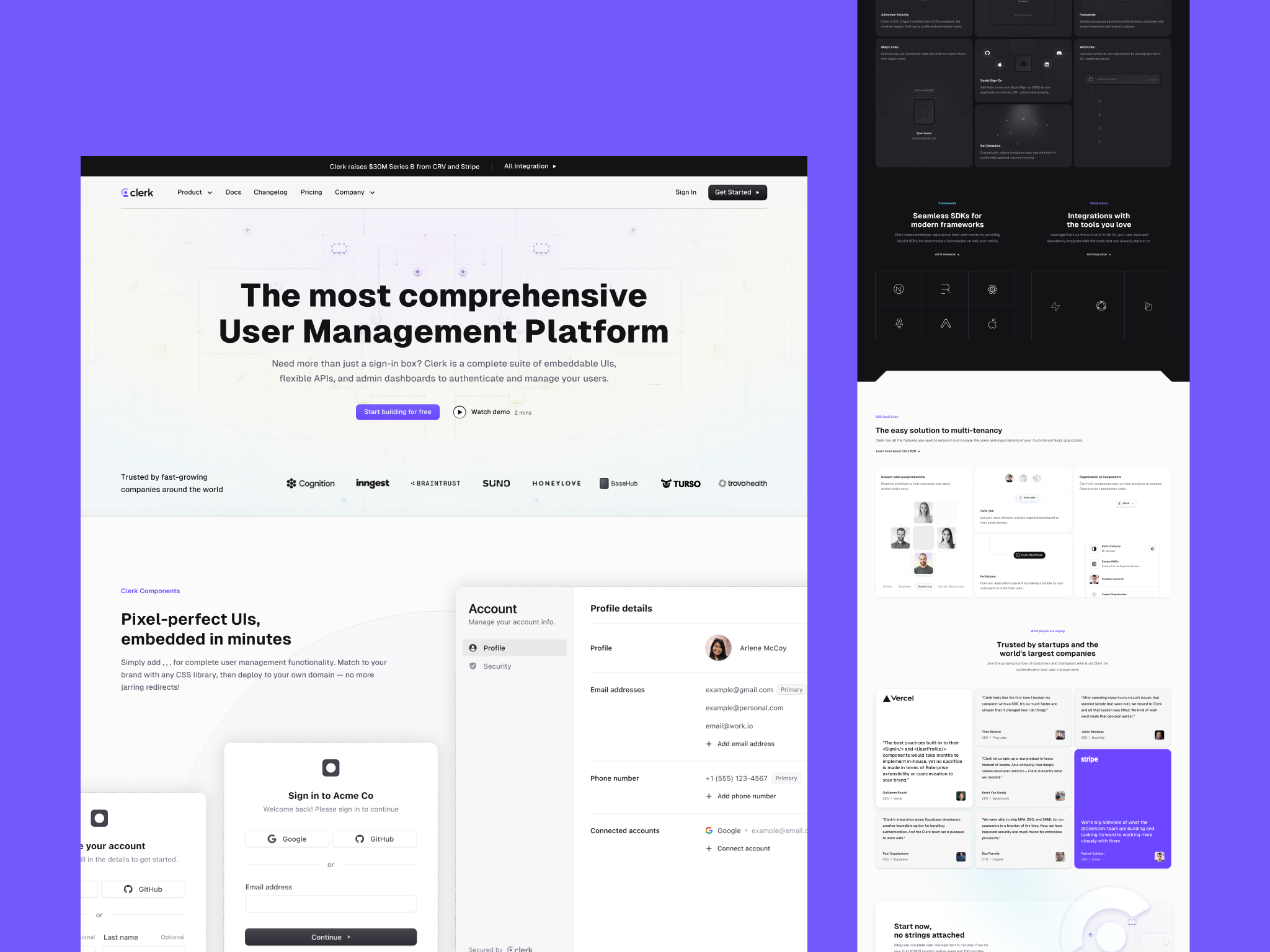The image size is (1270, 952).
Task: Click the Stripe testimonial card
Action: pyautogui.click(x=1122, y=809)
